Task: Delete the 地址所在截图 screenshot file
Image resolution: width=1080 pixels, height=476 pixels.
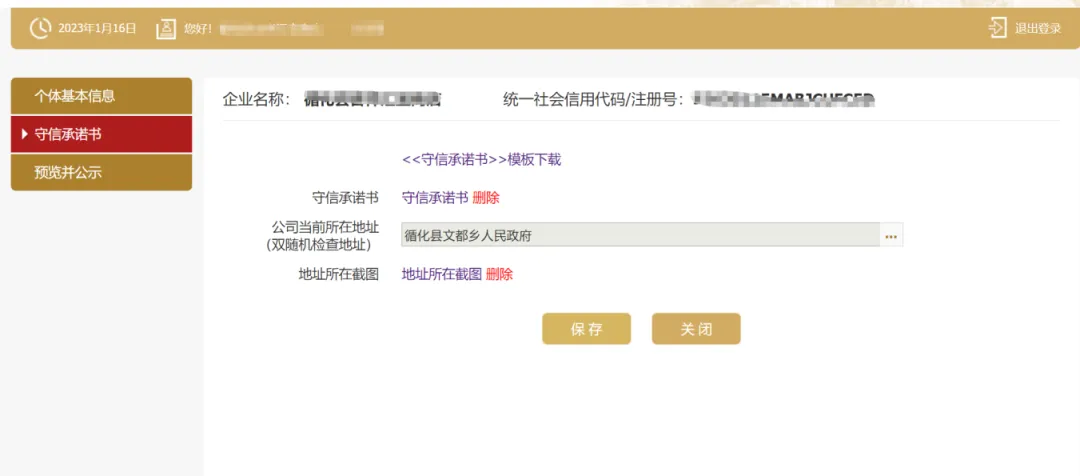Action: 499,274
